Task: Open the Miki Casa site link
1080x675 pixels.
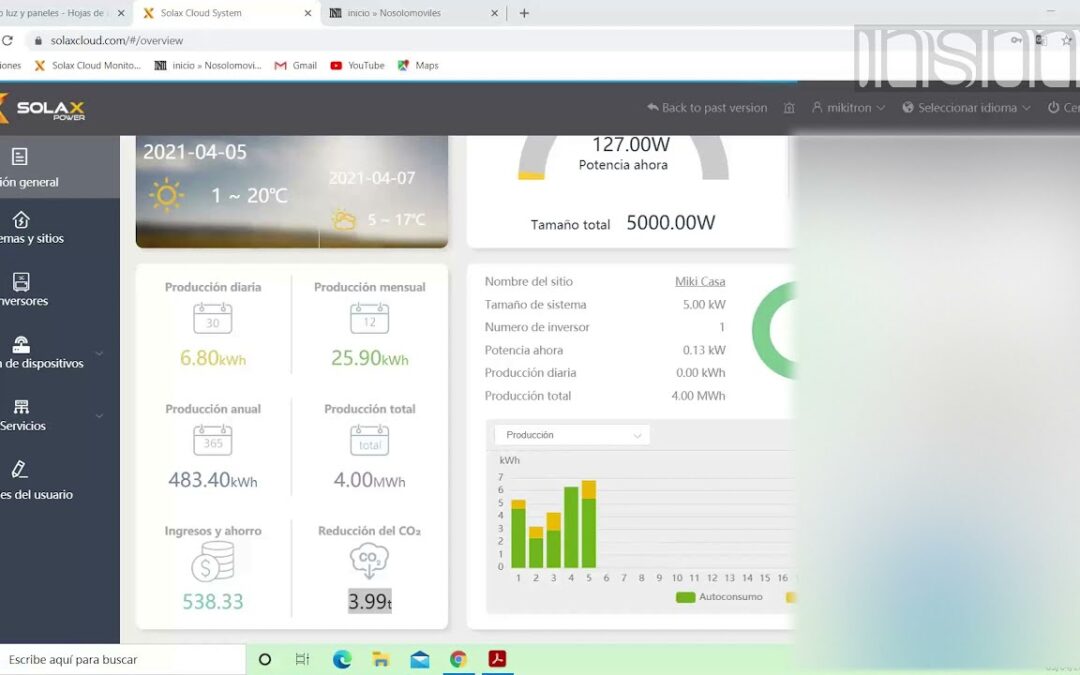Action: coord(700,282)
